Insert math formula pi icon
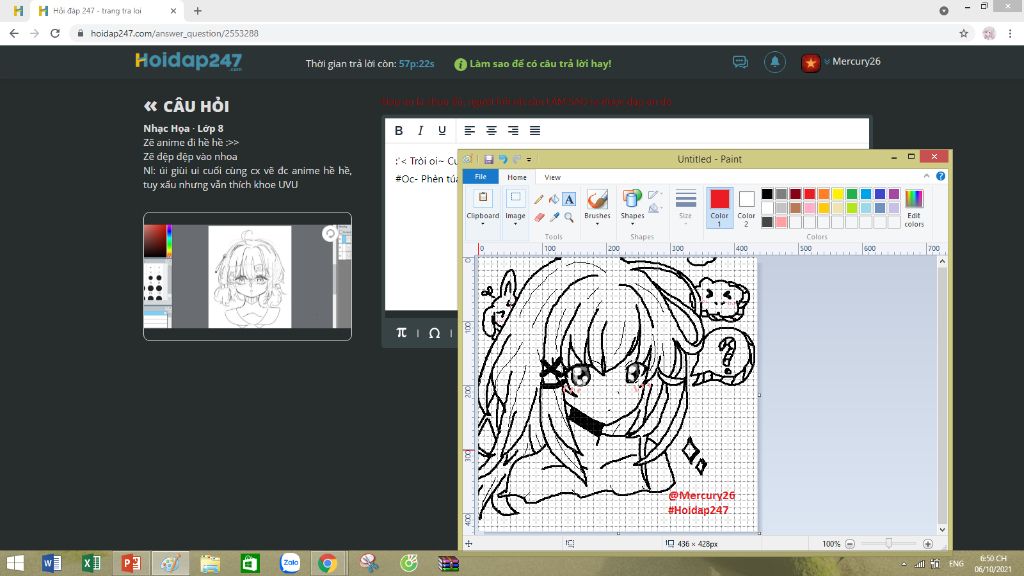1024x576 pixels. coord(402,333)
